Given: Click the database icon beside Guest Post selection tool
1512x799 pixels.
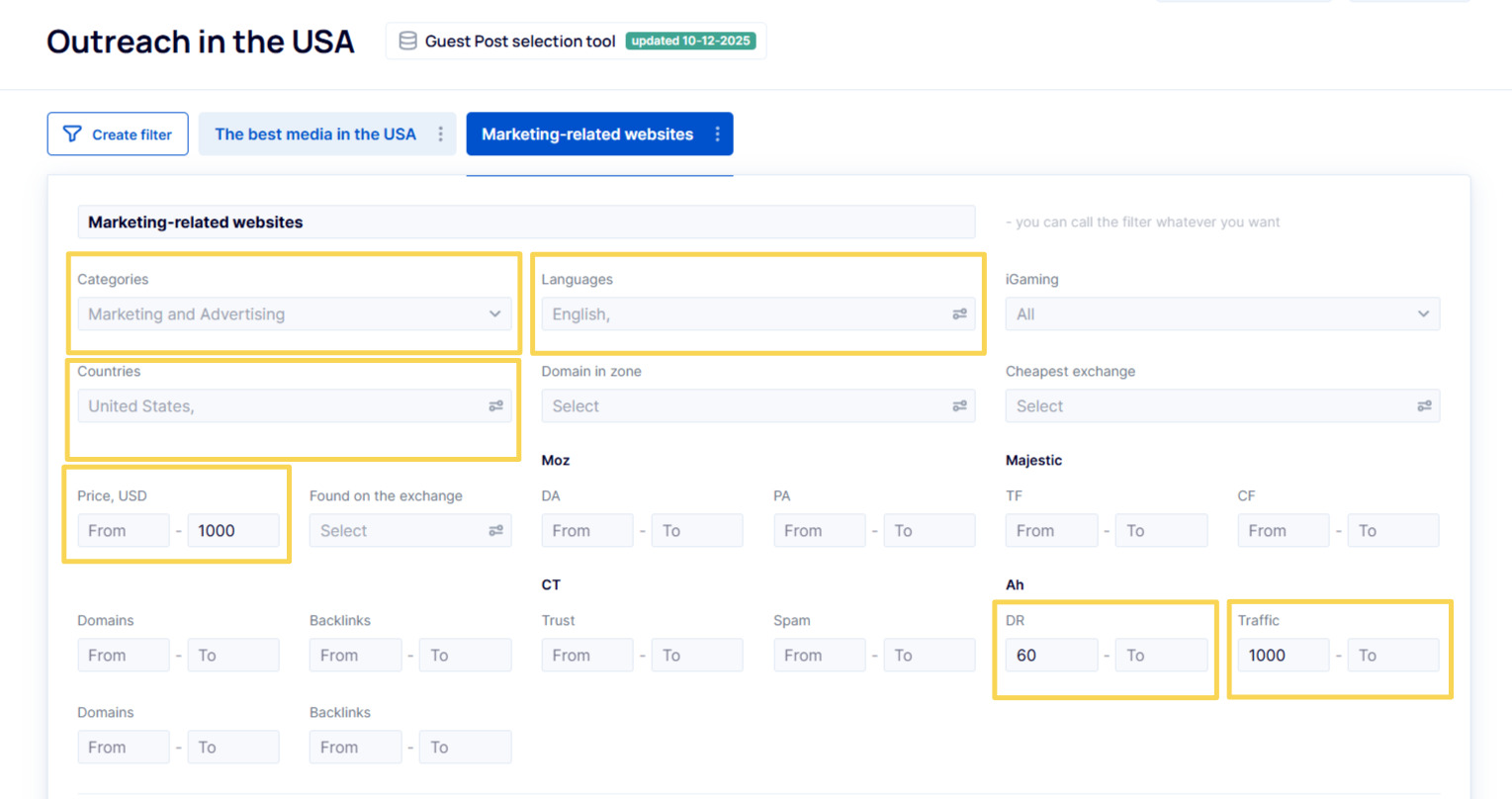Looking at the screenshot, I should 405,41.
